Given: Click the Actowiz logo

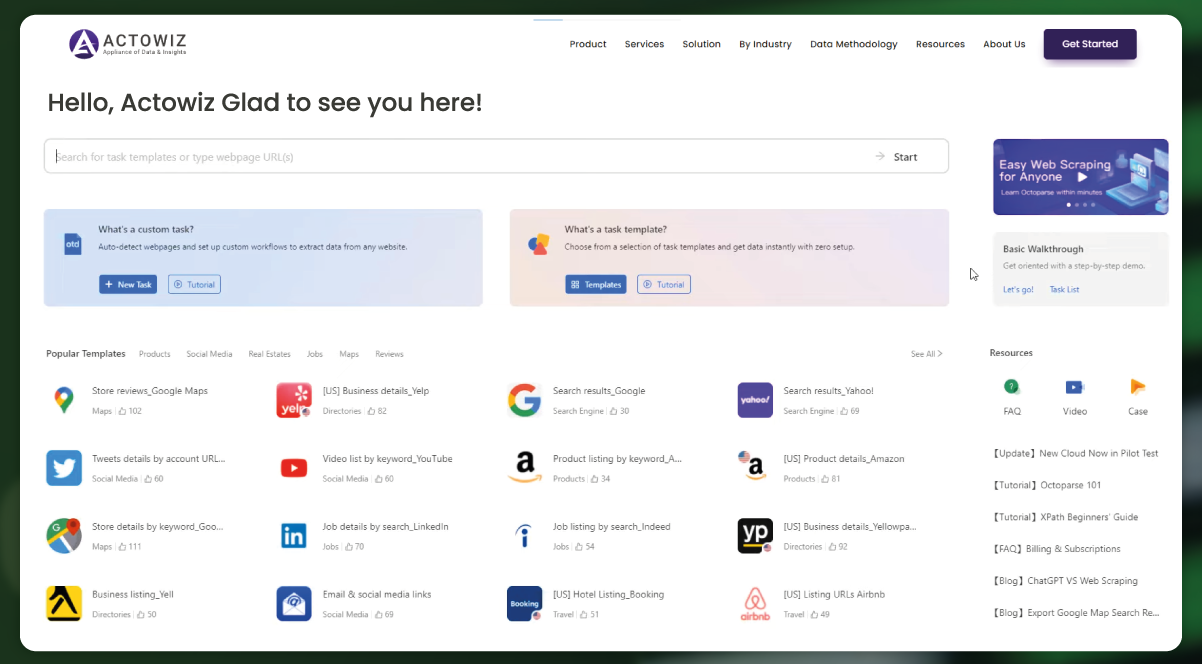Looking at the screenshot, I should (x=127, y=44).
